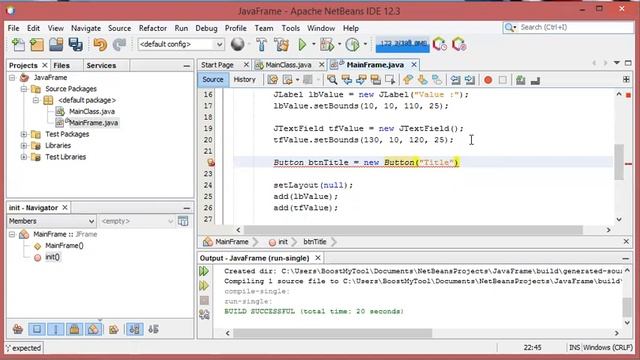Switch to the Services tab

(101, 65)
